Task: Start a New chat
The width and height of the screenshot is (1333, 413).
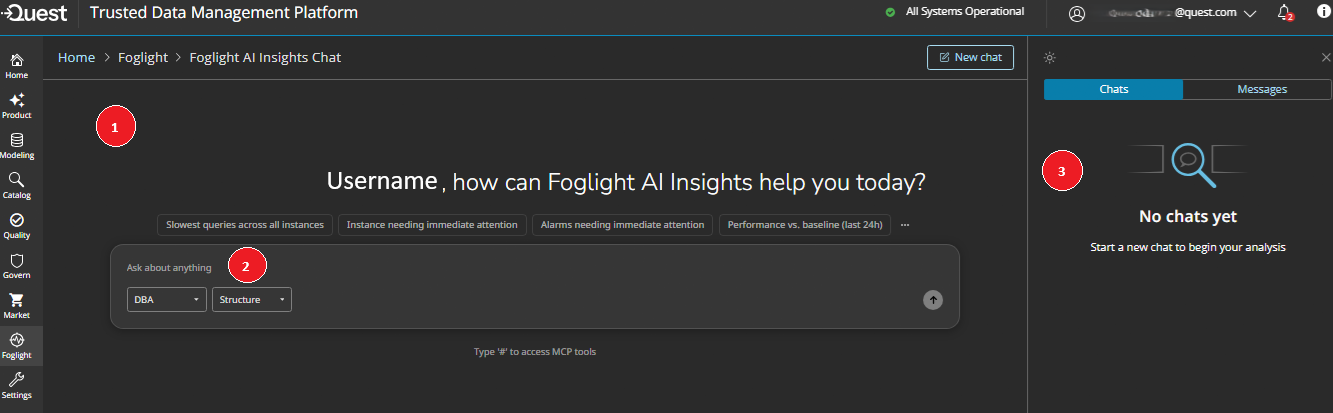Action: point(970,57)
